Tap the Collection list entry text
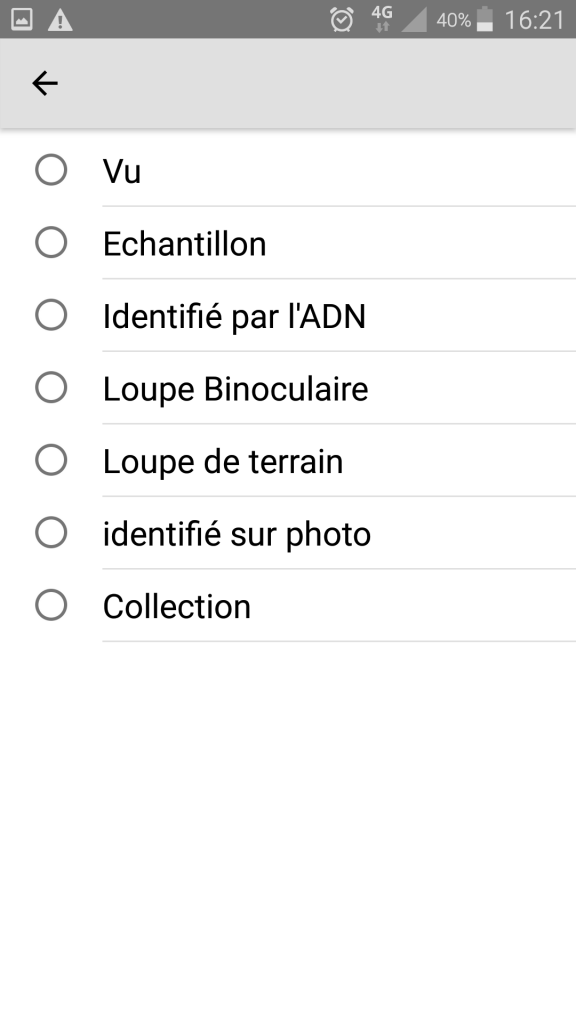 (x=176, y=606)
